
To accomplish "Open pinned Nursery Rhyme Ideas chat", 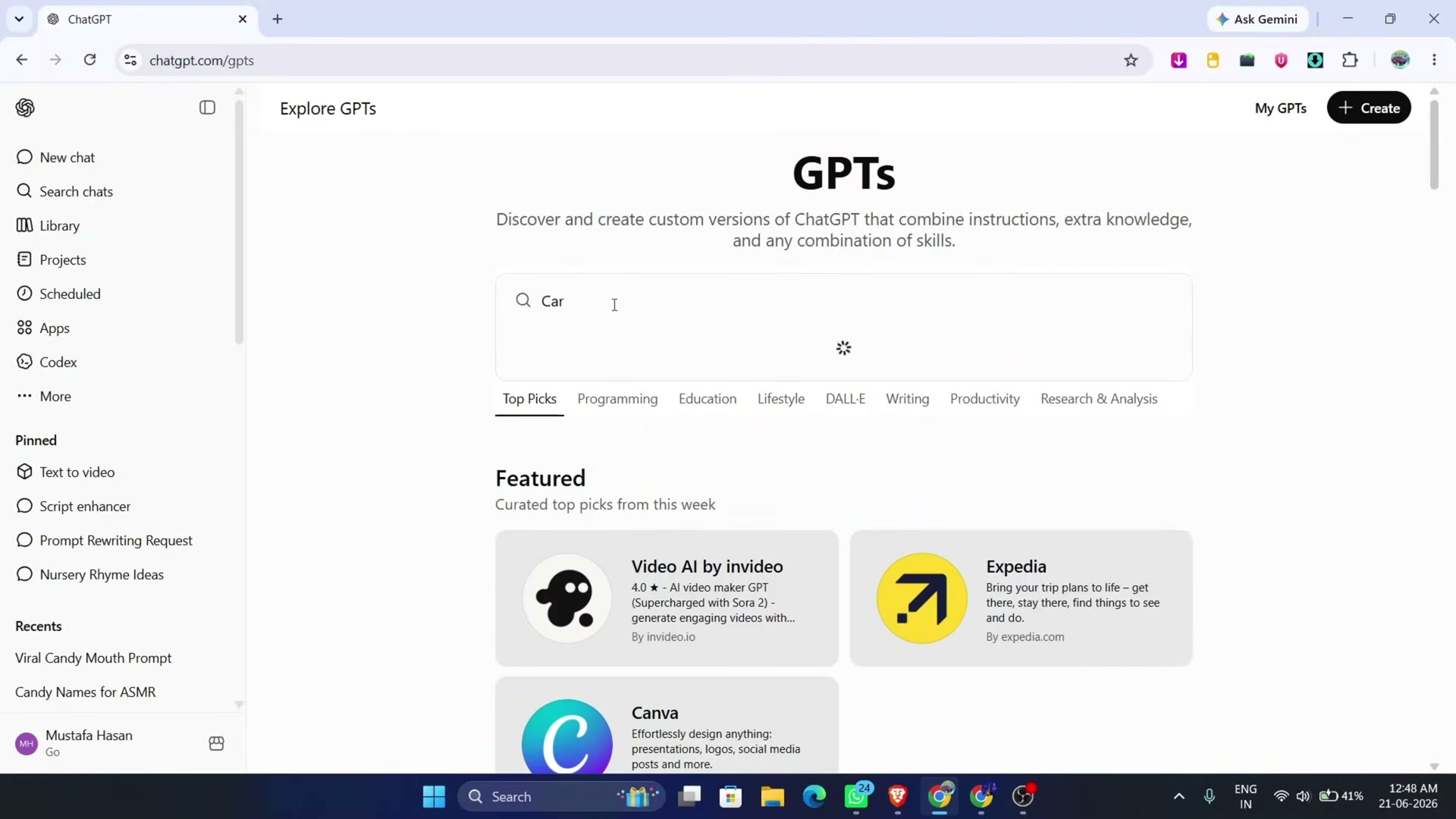I will [x=121, y=574].
